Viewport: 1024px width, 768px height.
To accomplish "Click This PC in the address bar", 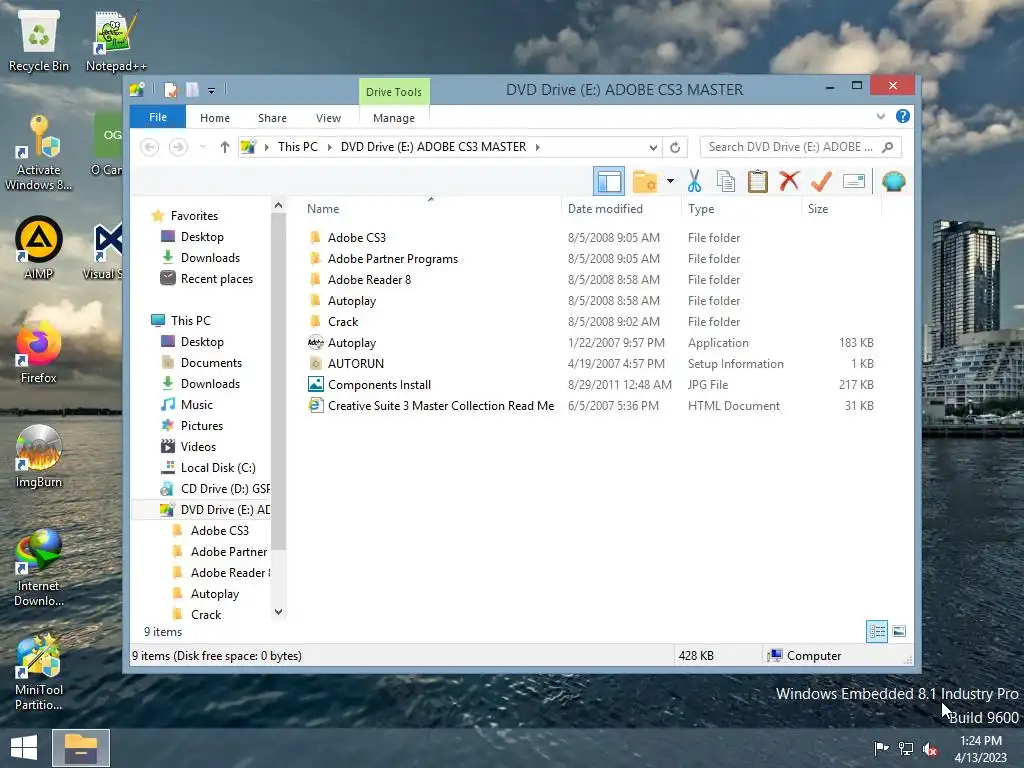I will click(x=298, y=147).
